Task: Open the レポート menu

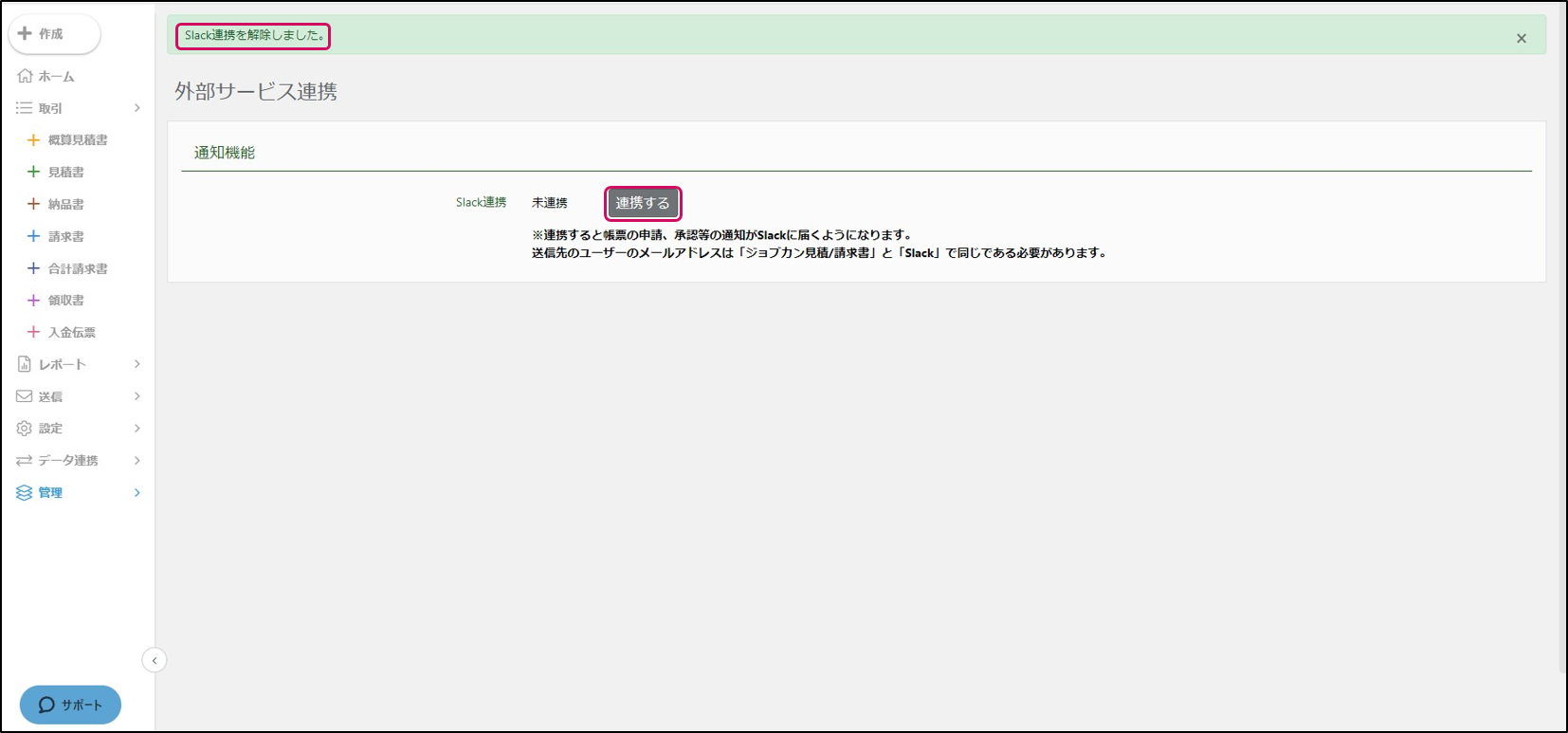Action: point(63,365)
